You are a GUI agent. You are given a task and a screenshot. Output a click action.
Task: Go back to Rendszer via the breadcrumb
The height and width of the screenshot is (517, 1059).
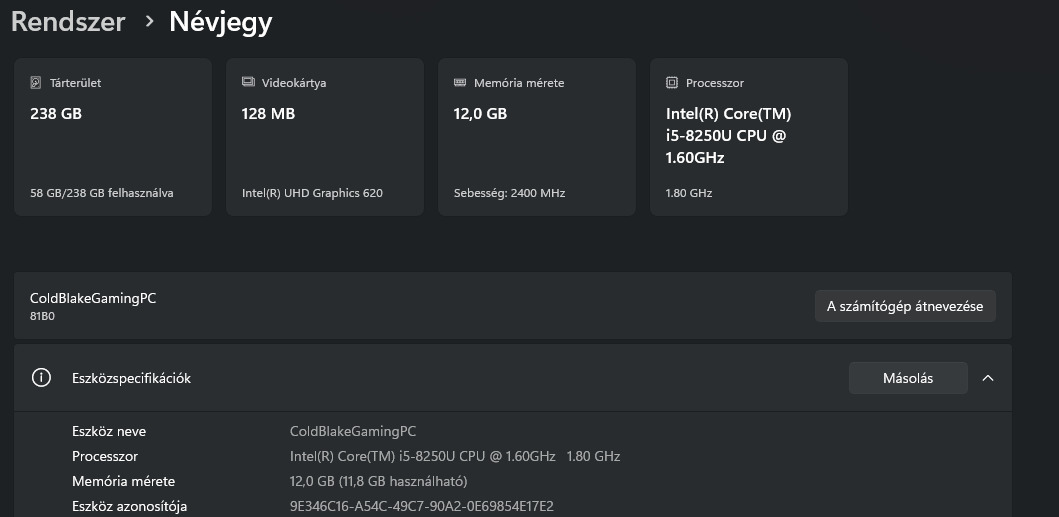pyautogui.click(x=68, y=21)
